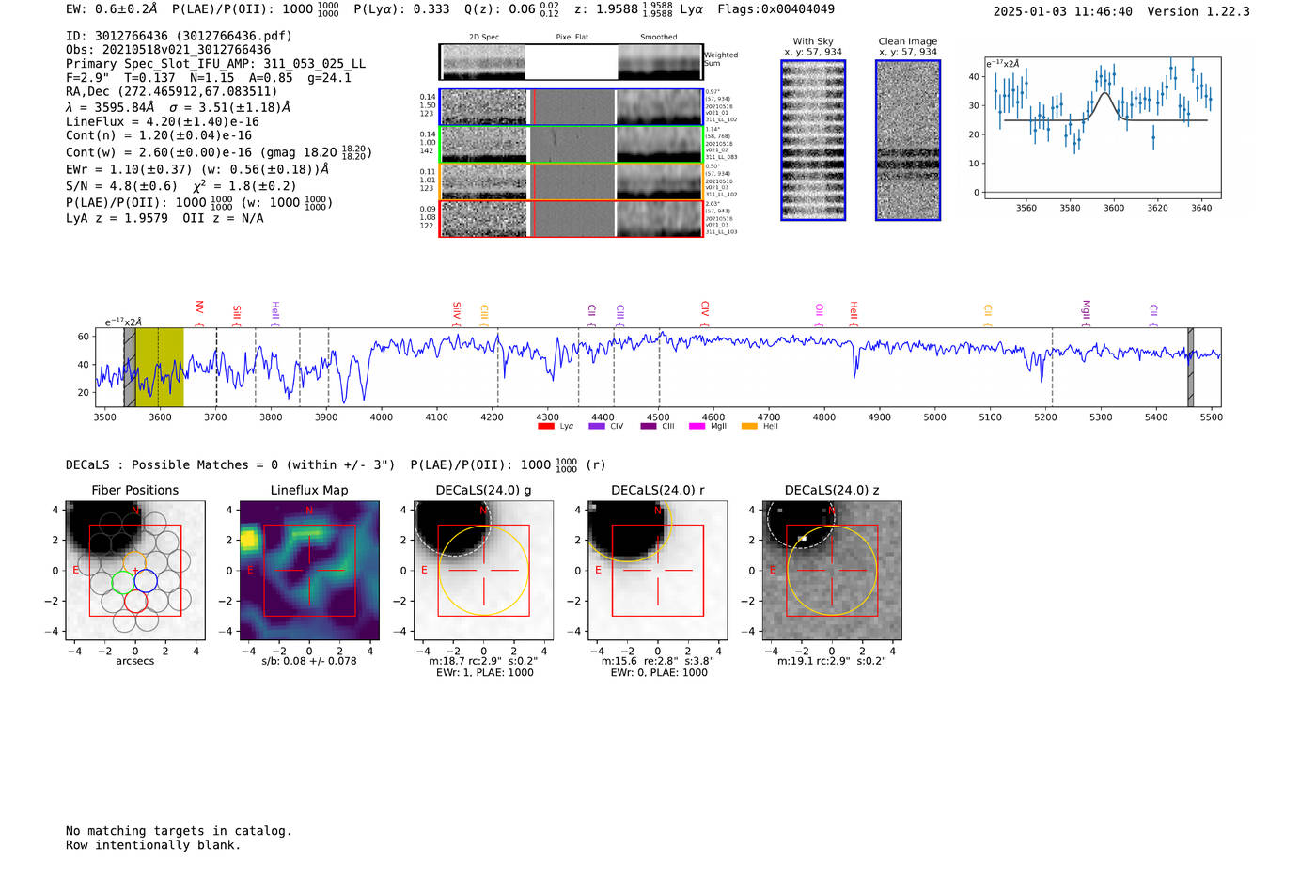
Task: Click the With Sky cutout image
Action: (x=813, y=140)
